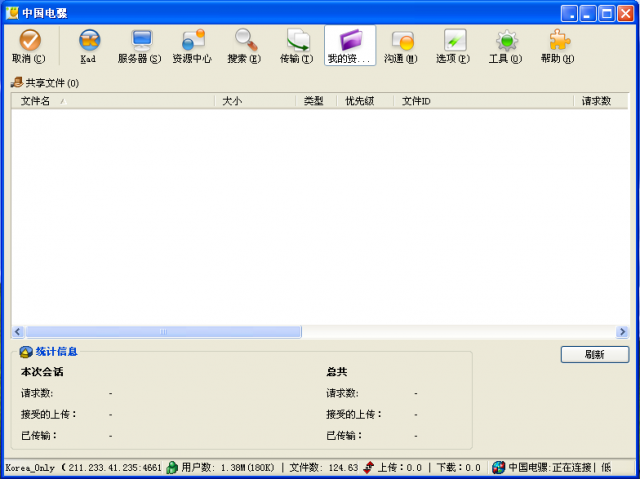Open the 传输 (Transfers) page
This screenshot has height=479, width=640.
(296, 45)
